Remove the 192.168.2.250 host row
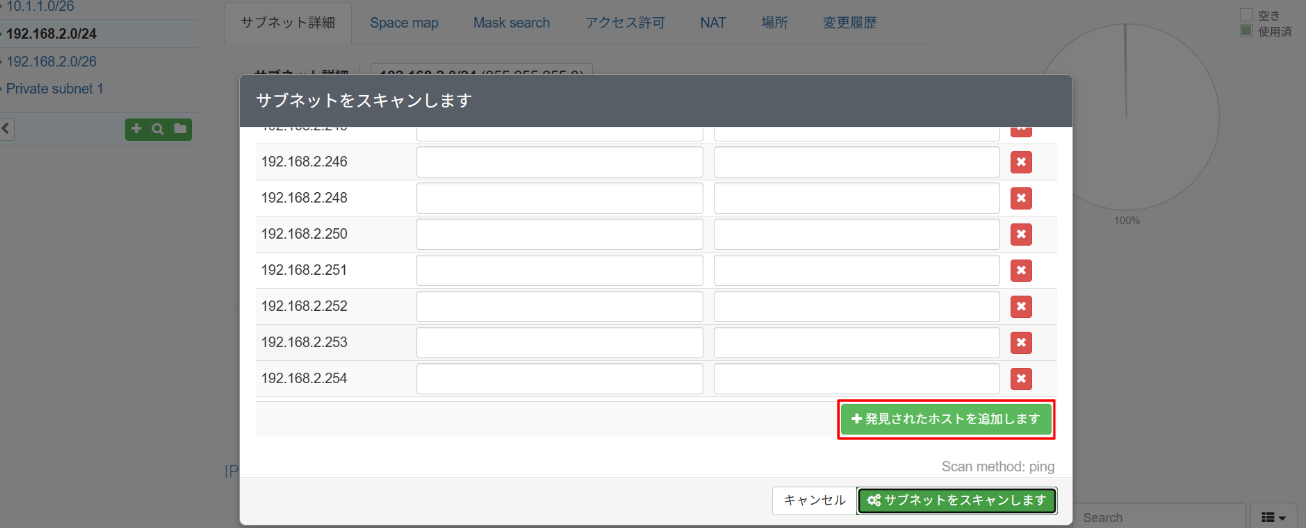The image size is (1306, 528). pyautogui.click(x=1021, y=234)
